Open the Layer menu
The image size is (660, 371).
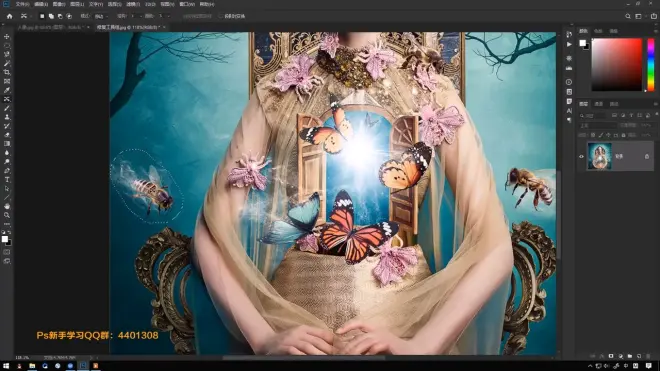click(x=77, y=4)
